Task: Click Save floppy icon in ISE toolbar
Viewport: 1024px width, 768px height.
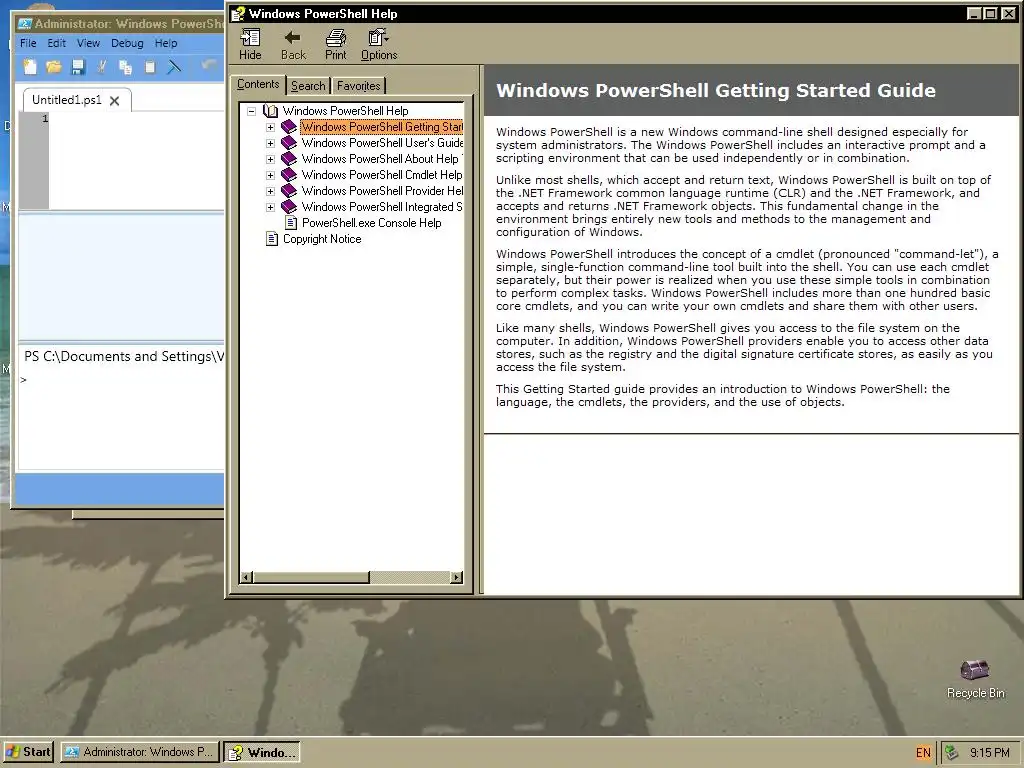Action: tap(78, 67)
